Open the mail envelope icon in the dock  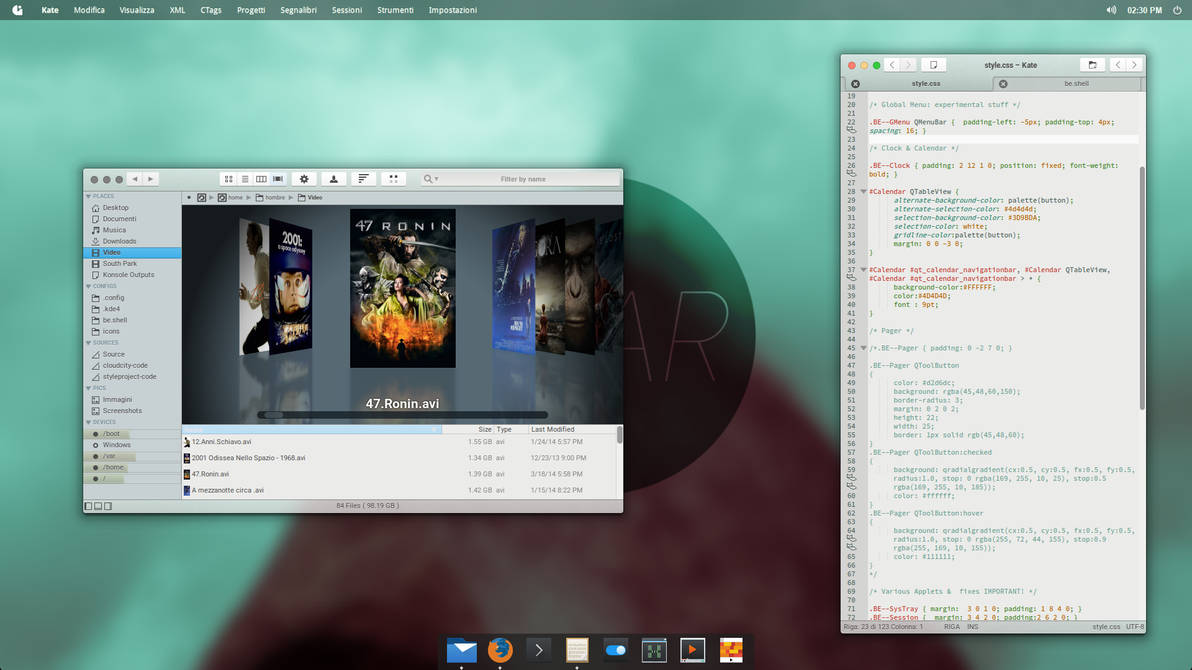pos(461,651)
